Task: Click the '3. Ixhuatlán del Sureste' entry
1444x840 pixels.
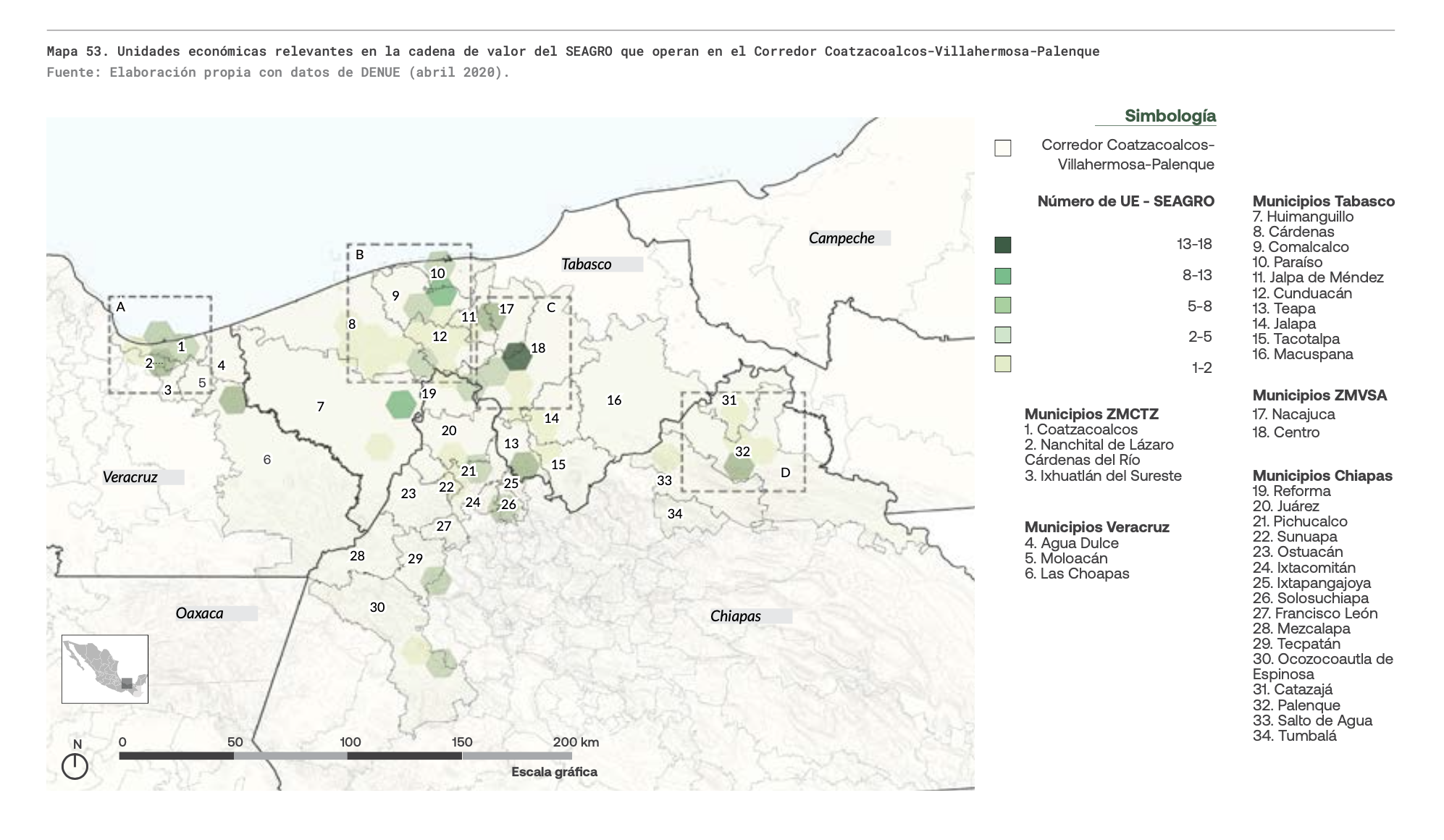Action: [1103, 476]
